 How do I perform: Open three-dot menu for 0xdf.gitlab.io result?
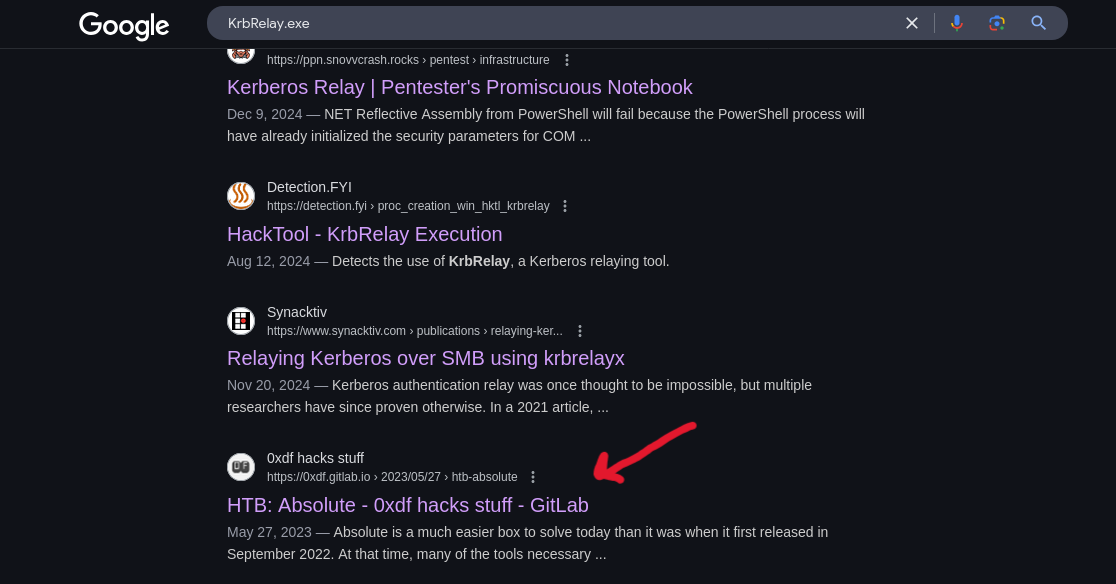(532, 477)
